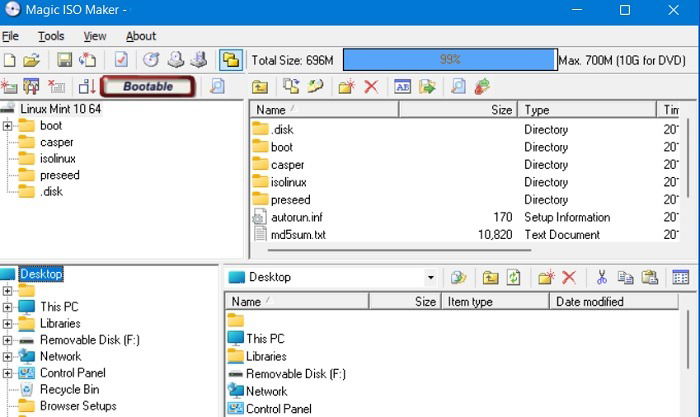
Task: Click the Paste clipboard icon
Action: (650, 278)
